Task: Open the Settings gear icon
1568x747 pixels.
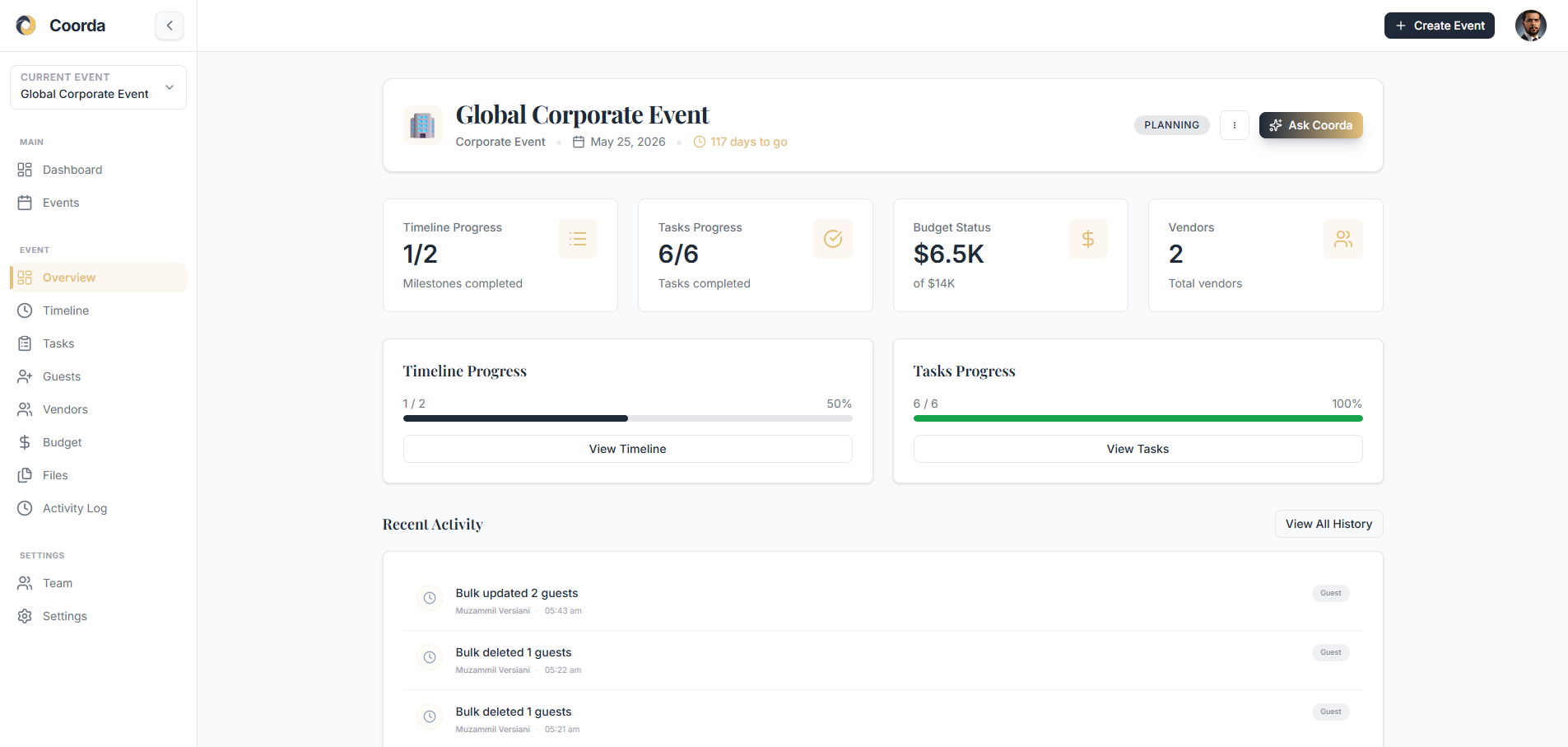Action: (x=26, y=615)
